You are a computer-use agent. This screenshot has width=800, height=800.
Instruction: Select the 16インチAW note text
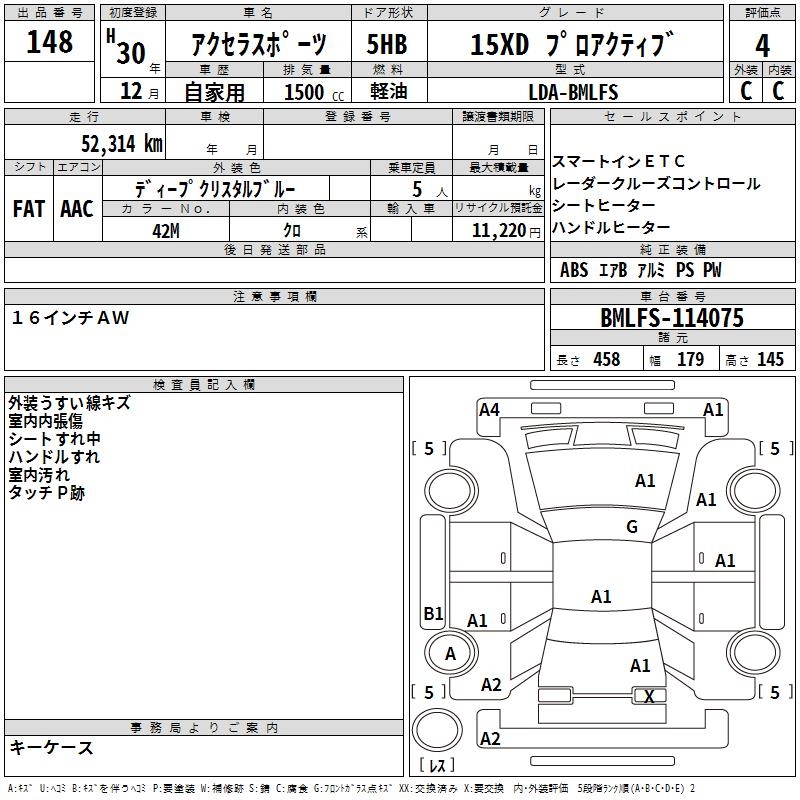tap(70, 318)
